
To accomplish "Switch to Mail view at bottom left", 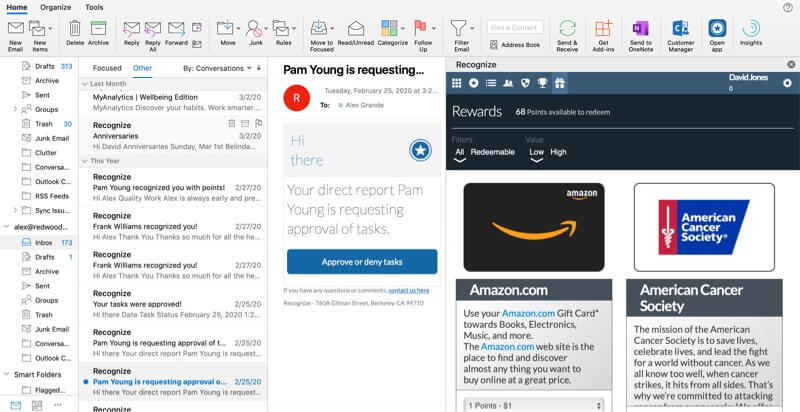I will [16, 405].
